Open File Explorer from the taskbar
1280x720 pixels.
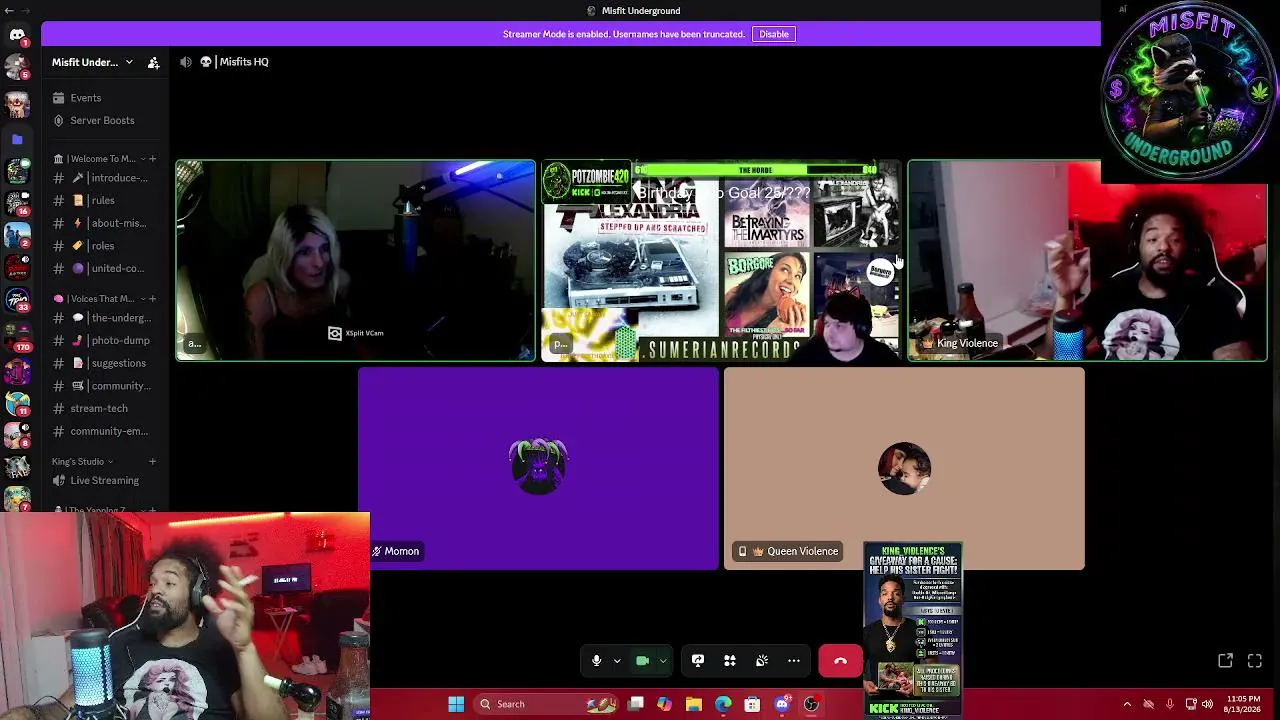pyautogui.click(x=694, y=704)
